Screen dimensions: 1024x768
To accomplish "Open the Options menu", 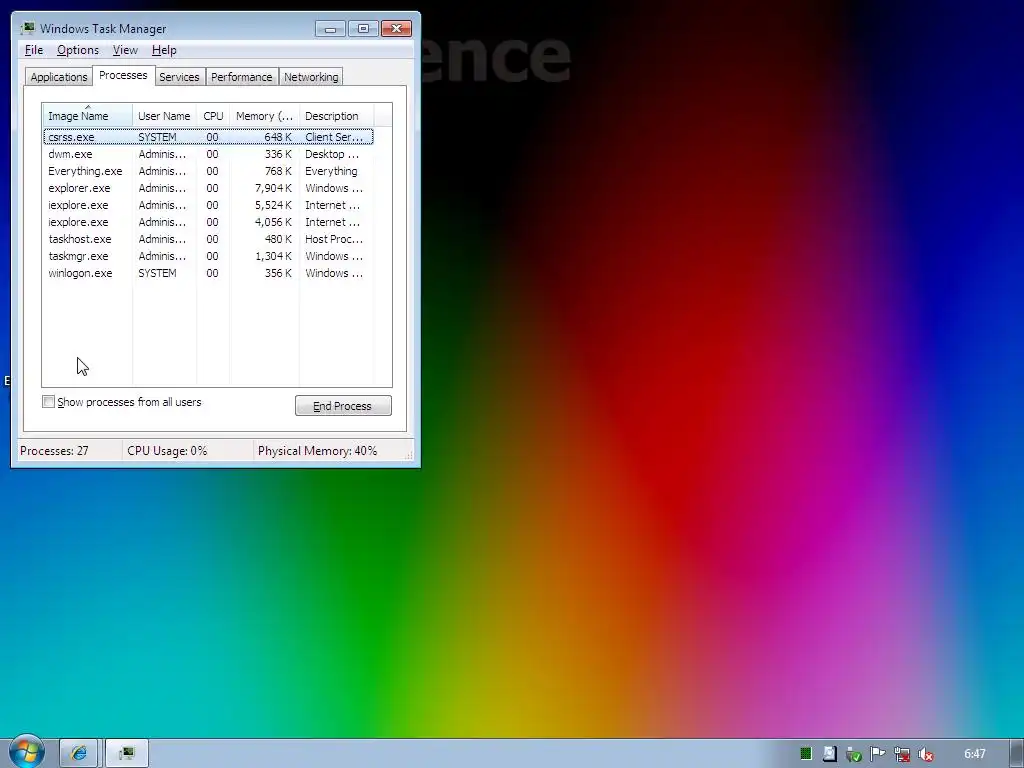I will [x=78, y=50].
